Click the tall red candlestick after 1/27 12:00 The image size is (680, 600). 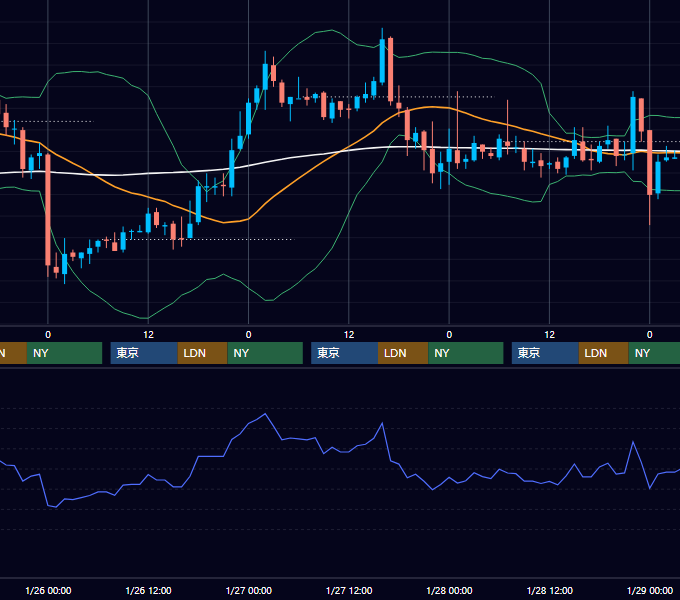[391, 71]
